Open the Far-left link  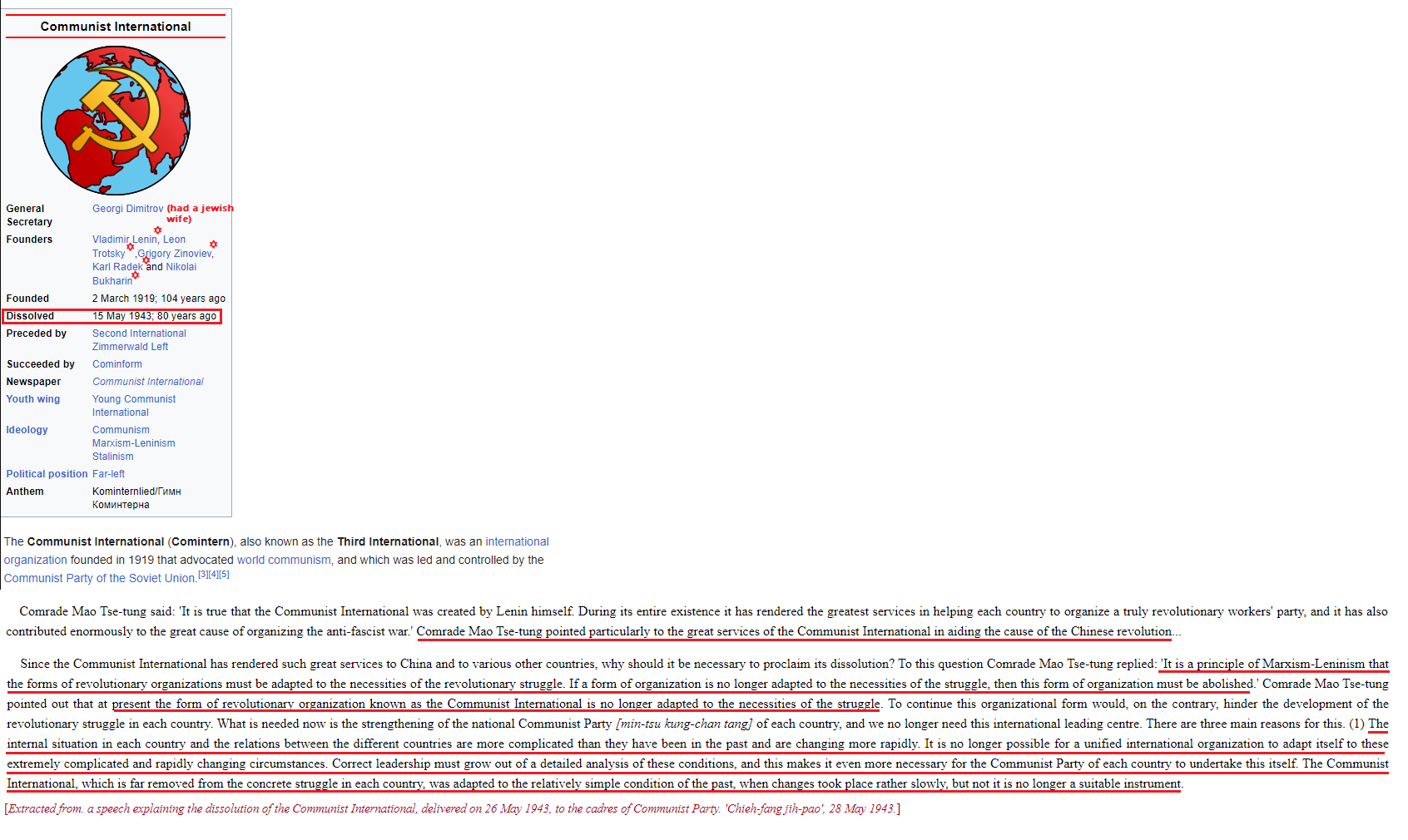(108, 474)
